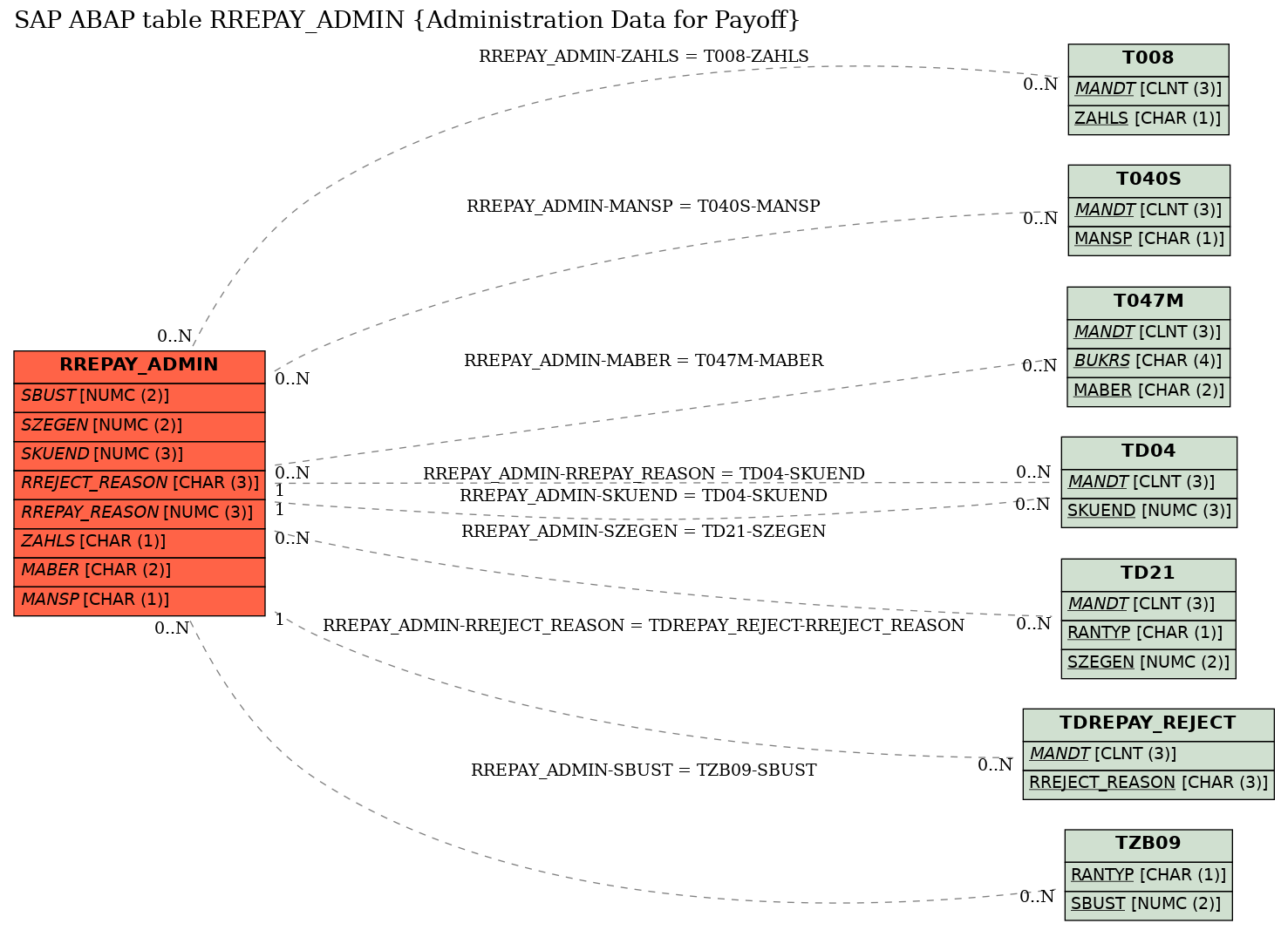Click relation label RREPAY_ADMIN-SKUEND = TD04-SKUEND
This screenshot has height=930, width=1288.
click(x=644, y=496)
